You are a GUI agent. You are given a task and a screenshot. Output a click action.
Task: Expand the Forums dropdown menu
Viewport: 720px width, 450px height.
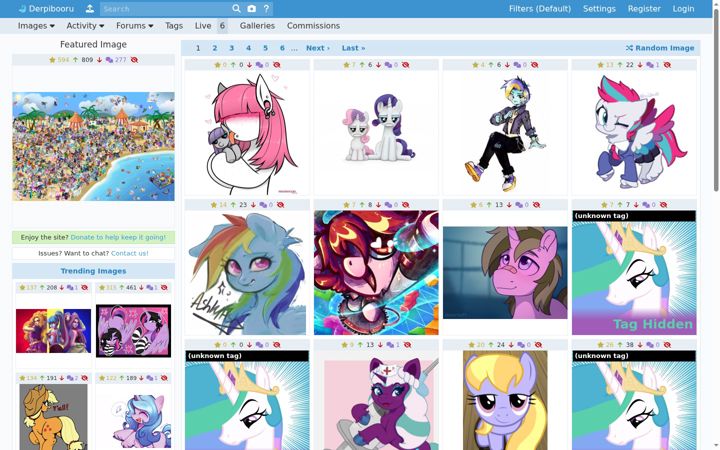click(x=135, y=26)
